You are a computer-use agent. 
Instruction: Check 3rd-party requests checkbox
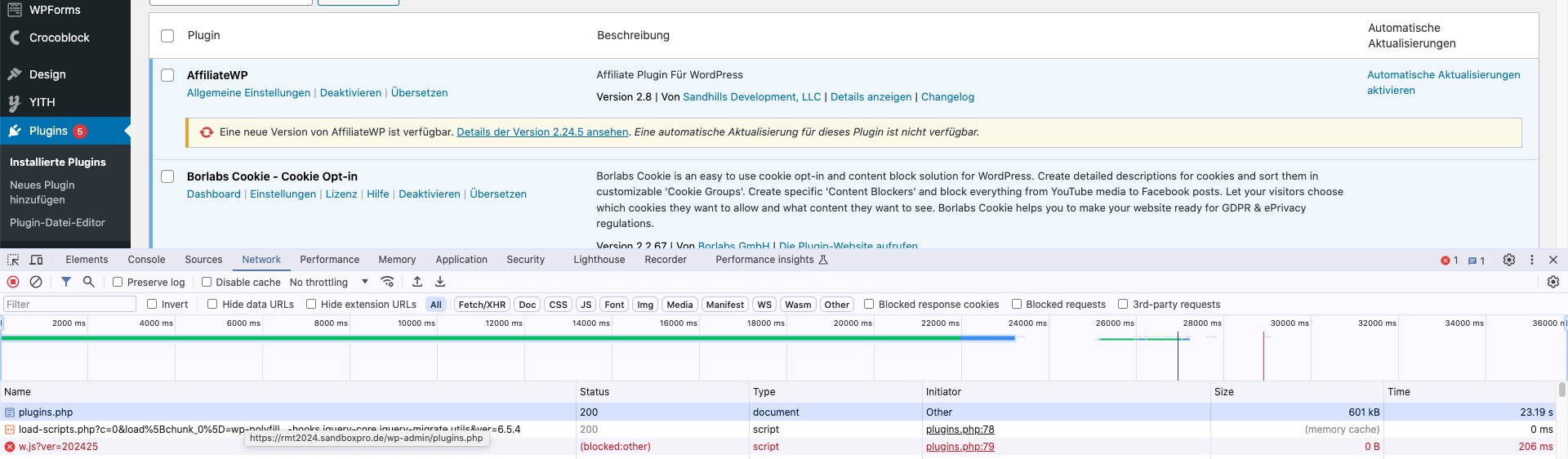(1123, 304)
